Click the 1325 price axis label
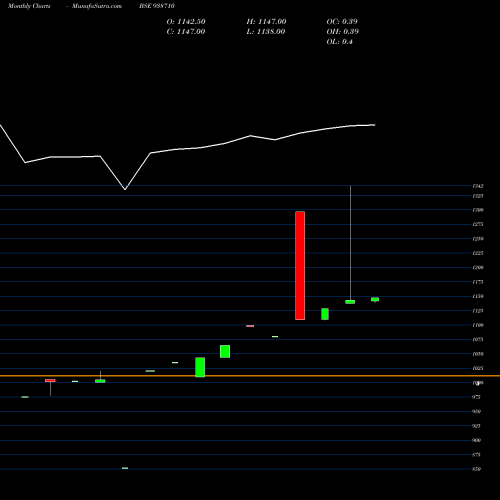The height and width of the screenshot is (500, 500). [x=478, y=196]
